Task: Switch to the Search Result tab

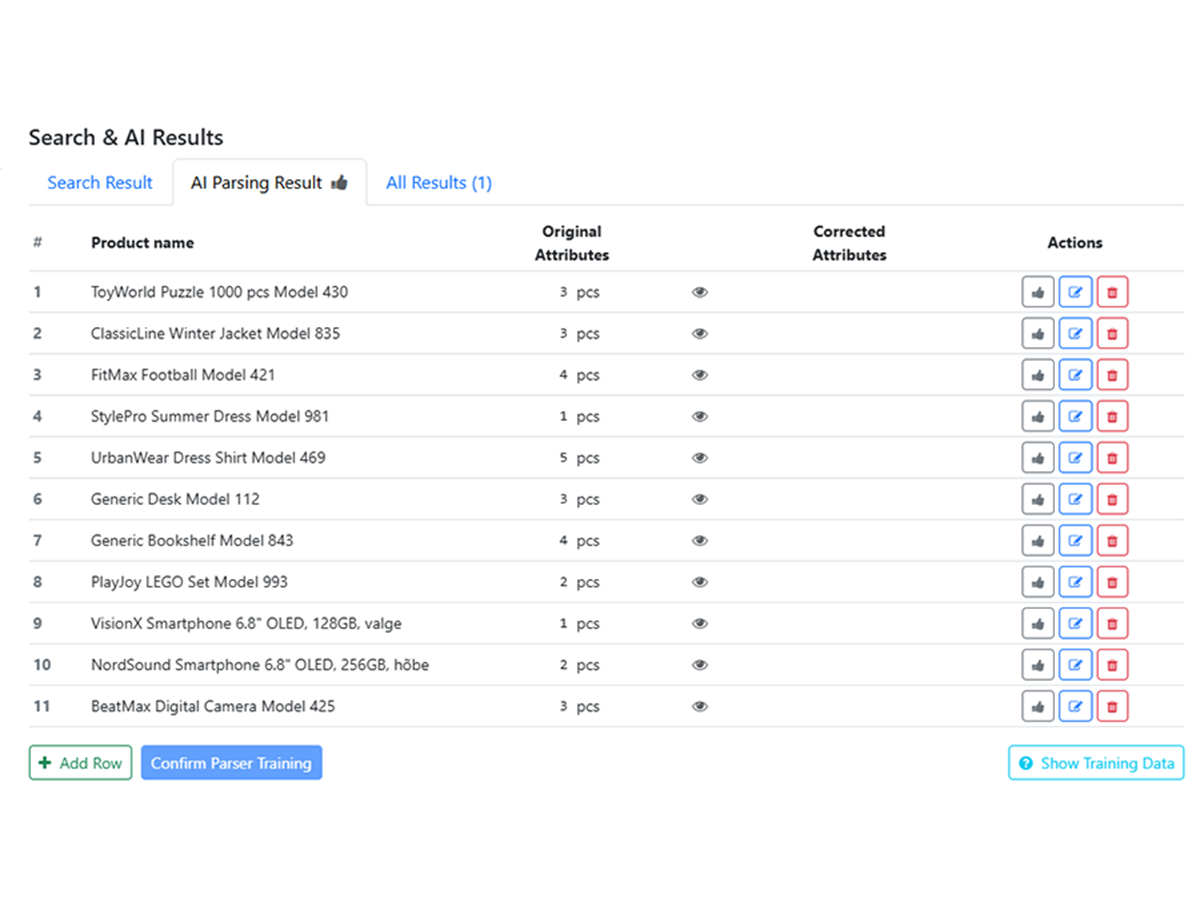Action: (x=100, y=183)
